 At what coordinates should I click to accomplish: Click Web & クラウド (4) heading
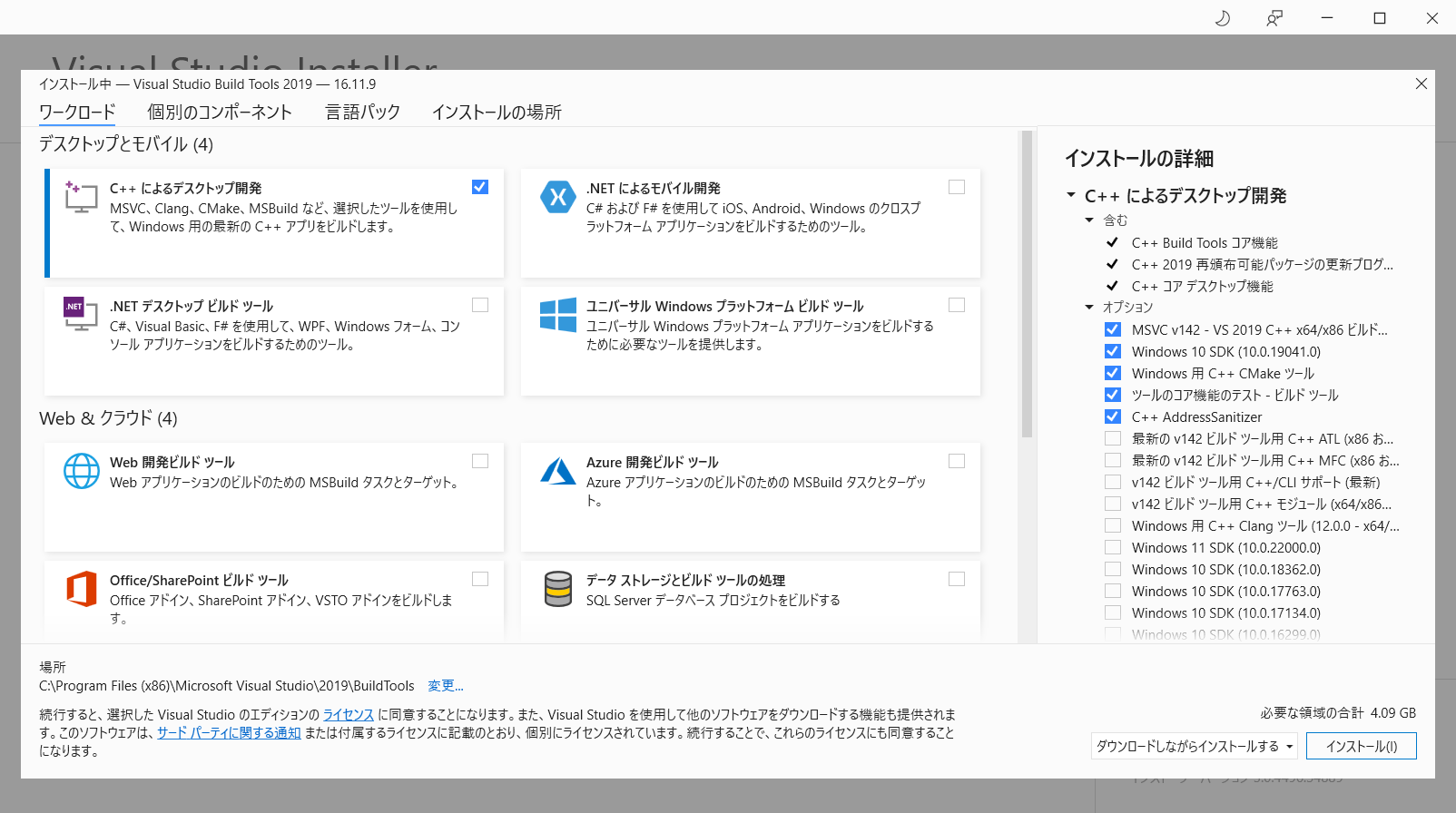tap(109, 418)
